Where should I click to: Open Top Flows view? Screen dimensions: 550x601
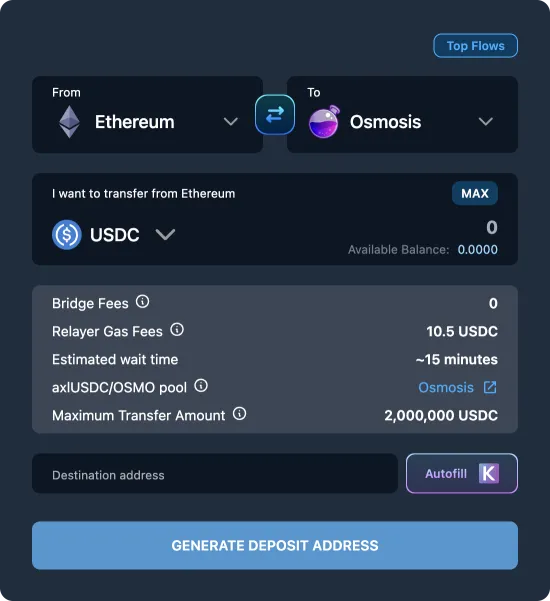pyautogui.click(x=476, y=46)
